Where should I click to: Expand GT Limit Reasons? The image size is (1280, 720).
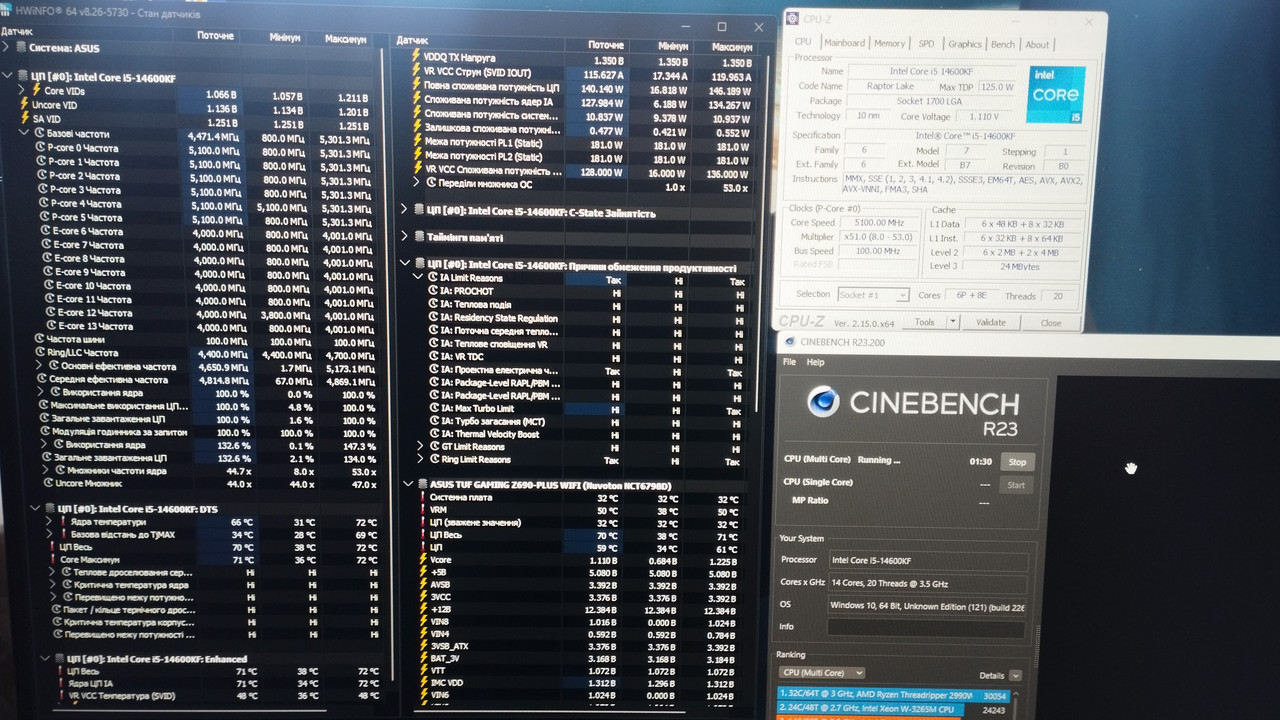tap(420, 447)
